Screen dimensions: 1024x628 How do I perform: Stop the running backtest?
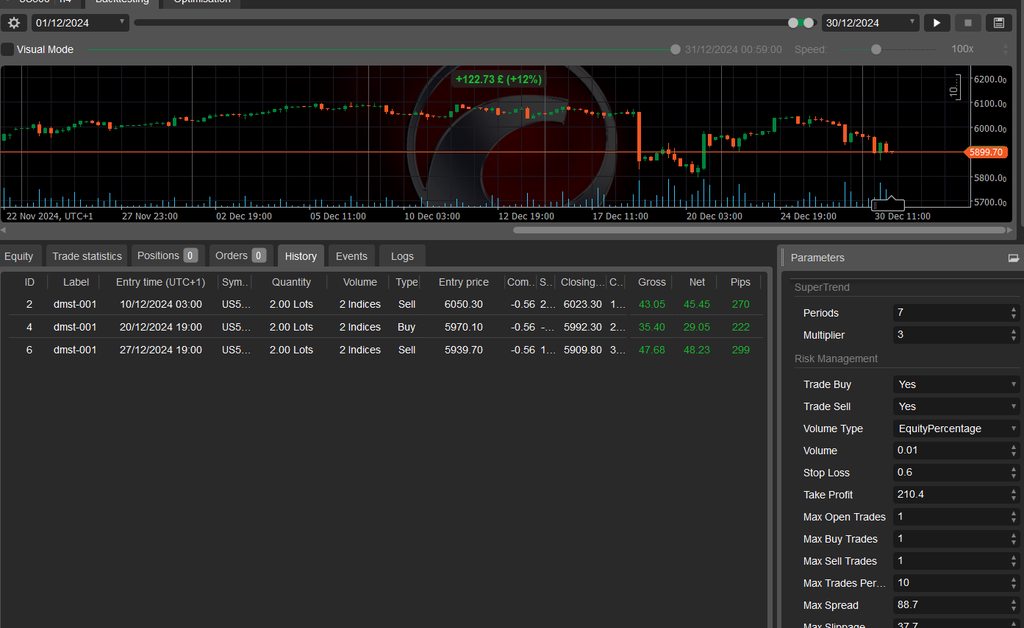point(968,23)
